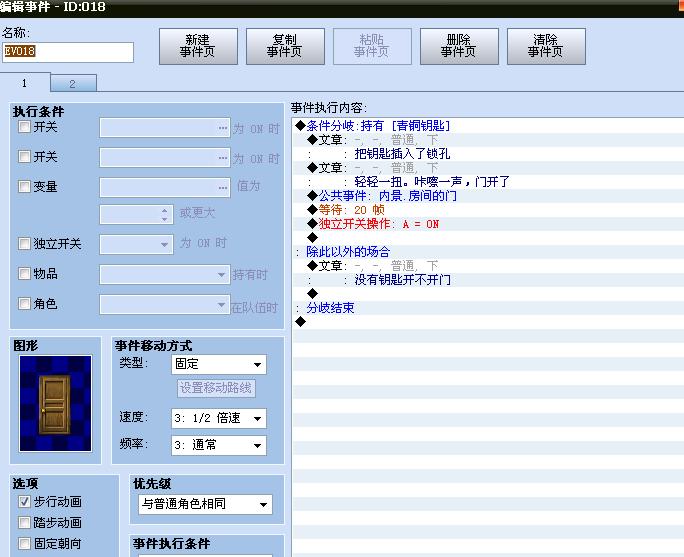Select the 公共事件: 内景.房间的门 command

(x=488, y=196)
